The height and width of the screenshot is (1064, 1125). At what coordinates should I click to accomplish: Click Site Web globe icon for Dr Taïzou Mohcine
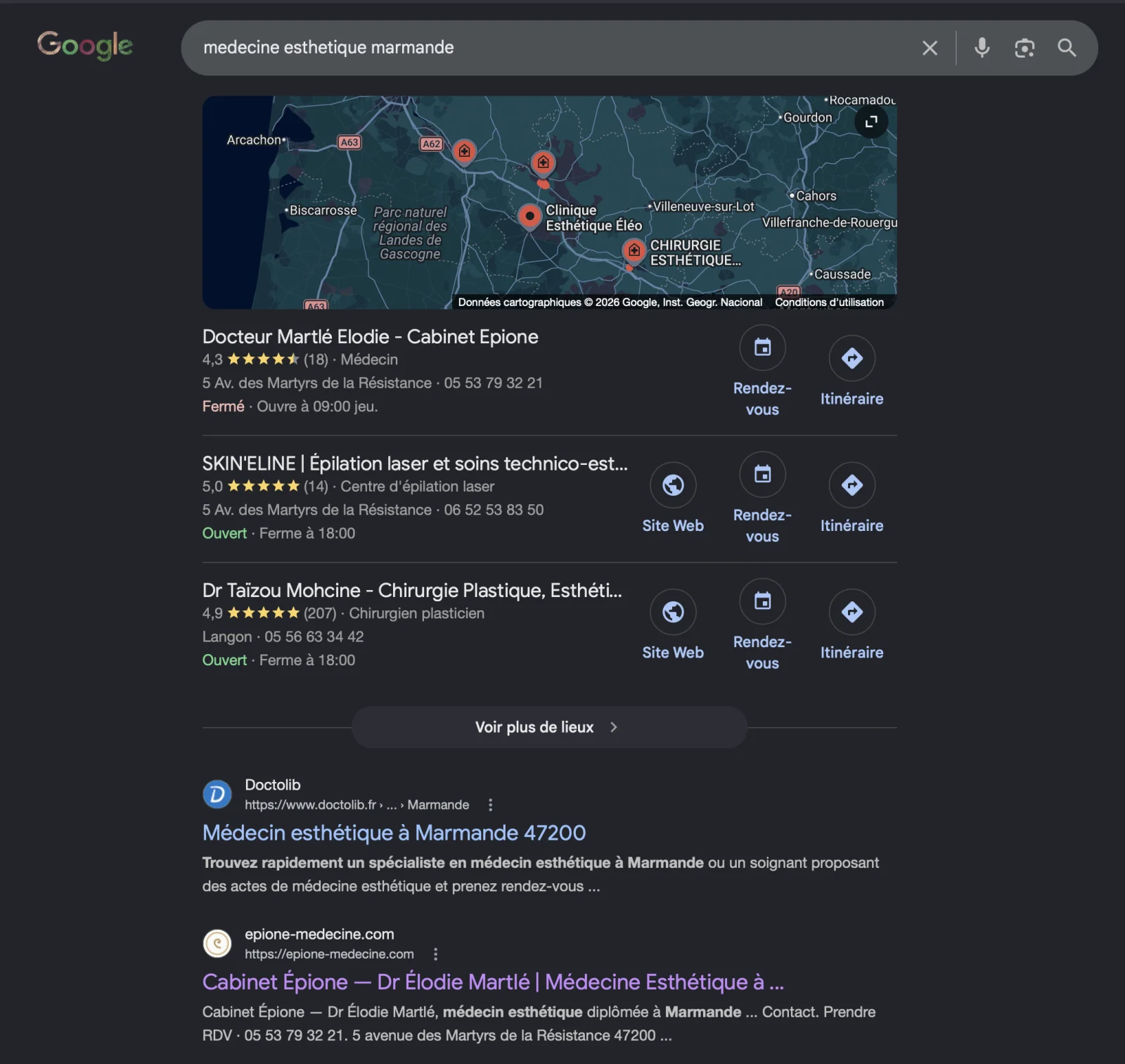673,611
